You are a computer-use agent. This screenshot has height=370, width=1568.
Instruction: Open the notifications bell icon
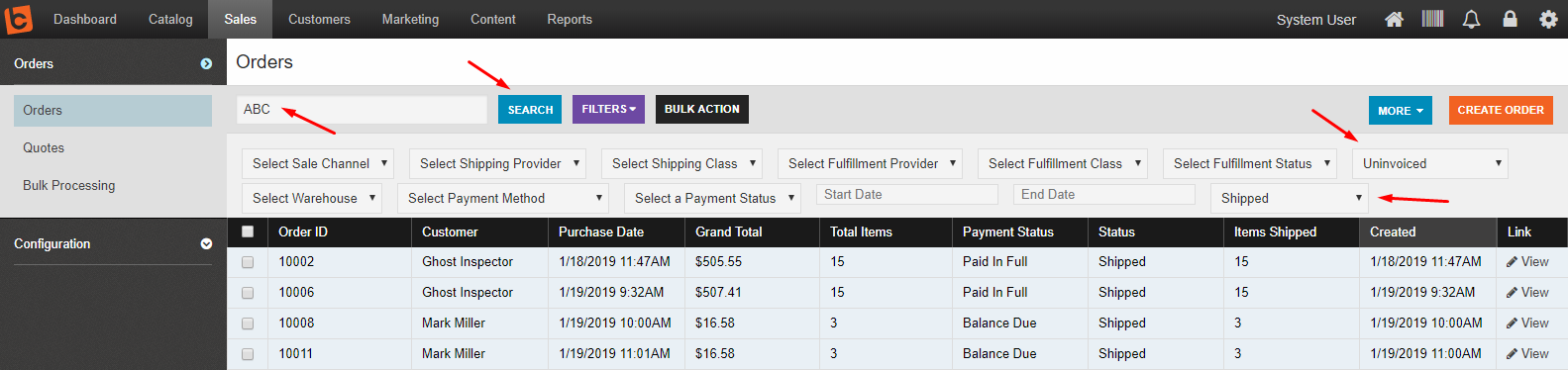(1471, 19)
